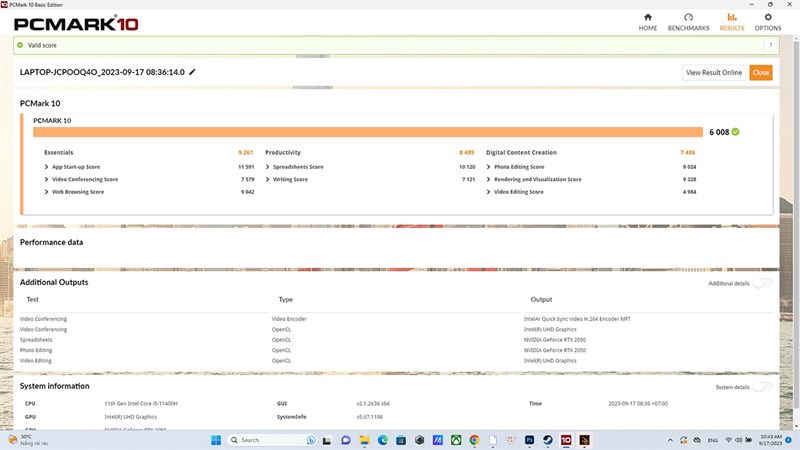
Task: Open Xbox app from taskbar
Action: (x=456, y=440)
